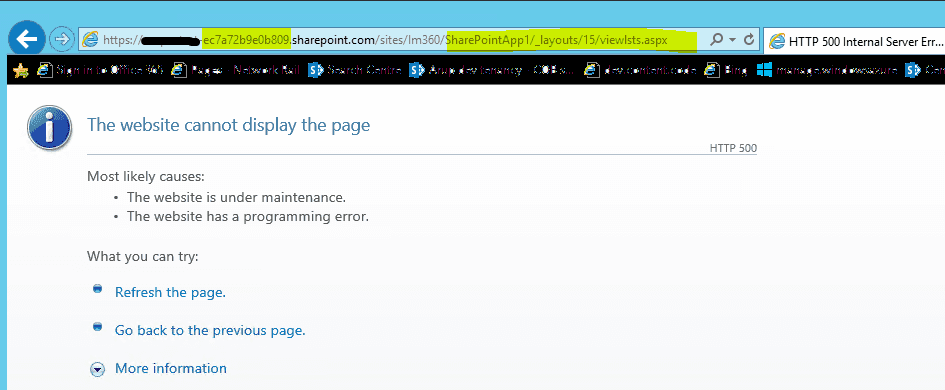The image size is (945, 390).
Task: Click the HTTP 500 error code text
Action: tap(733, 148)
